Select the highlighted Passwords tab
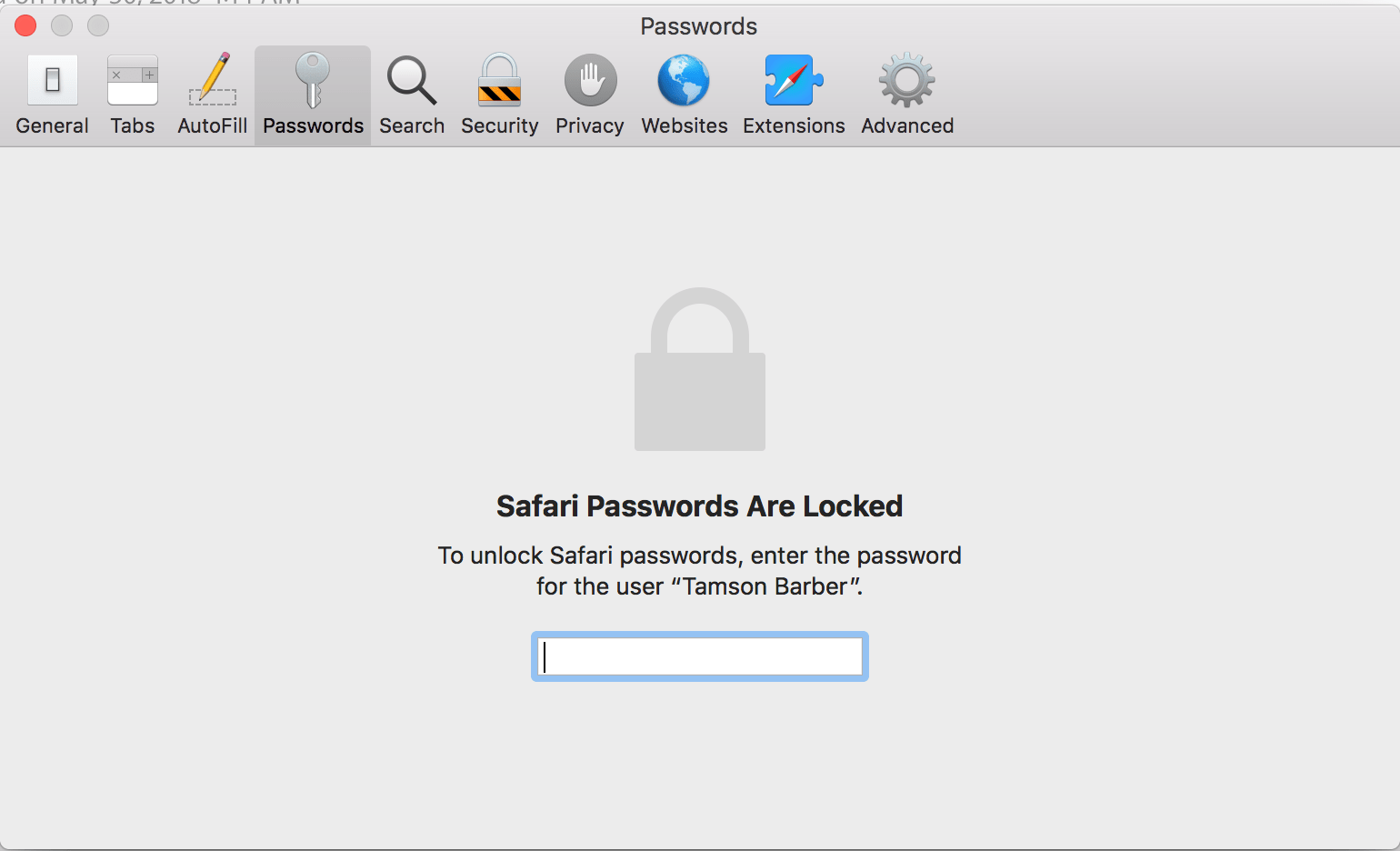This screenshot has height=851, width=1400. (x=313, y=91)
